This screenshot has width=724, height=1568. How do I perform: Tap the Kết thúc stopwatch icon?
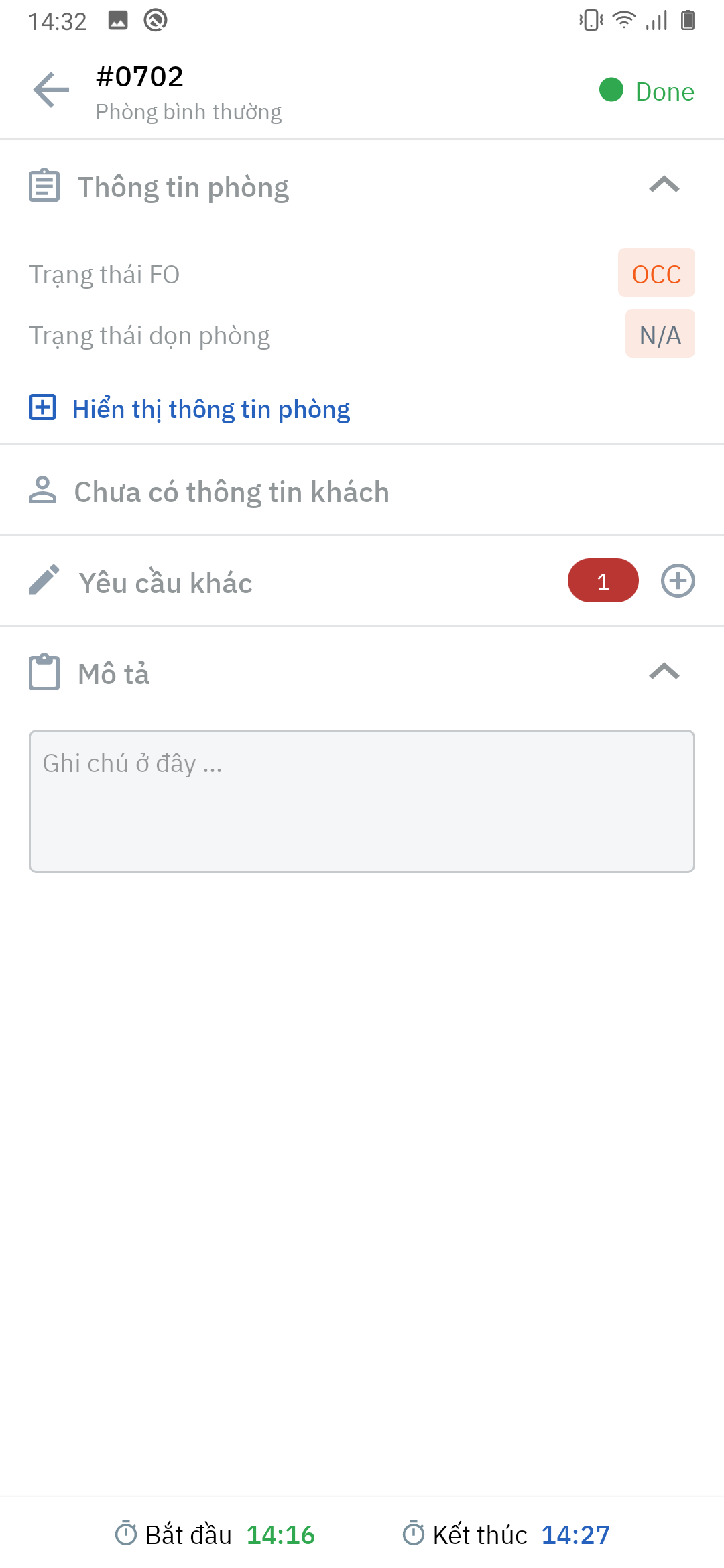click(414, 1533)
